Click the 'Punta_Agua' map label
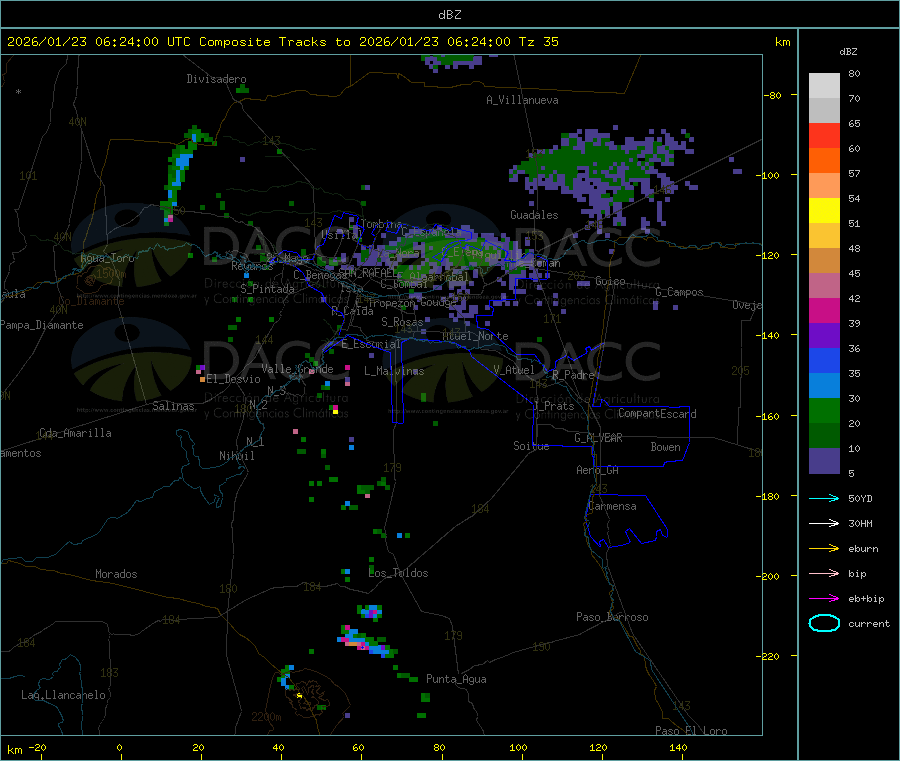This screenshot has height=761, width=900. (x=456, y=679)
